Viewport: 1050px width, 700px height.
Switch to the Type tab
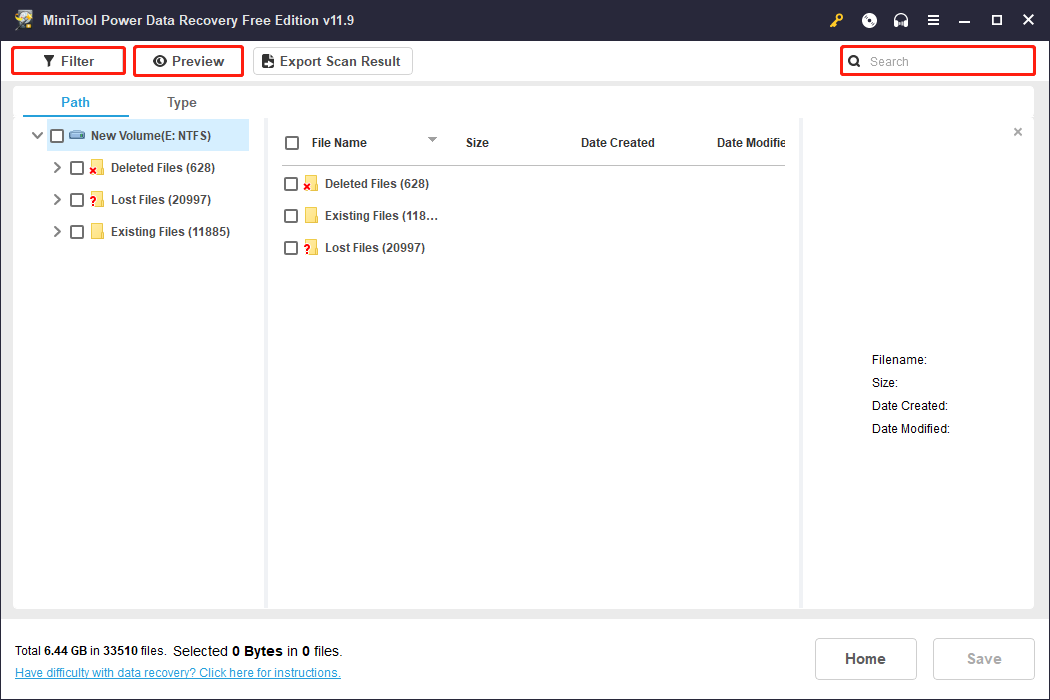[x=181, y=102]
